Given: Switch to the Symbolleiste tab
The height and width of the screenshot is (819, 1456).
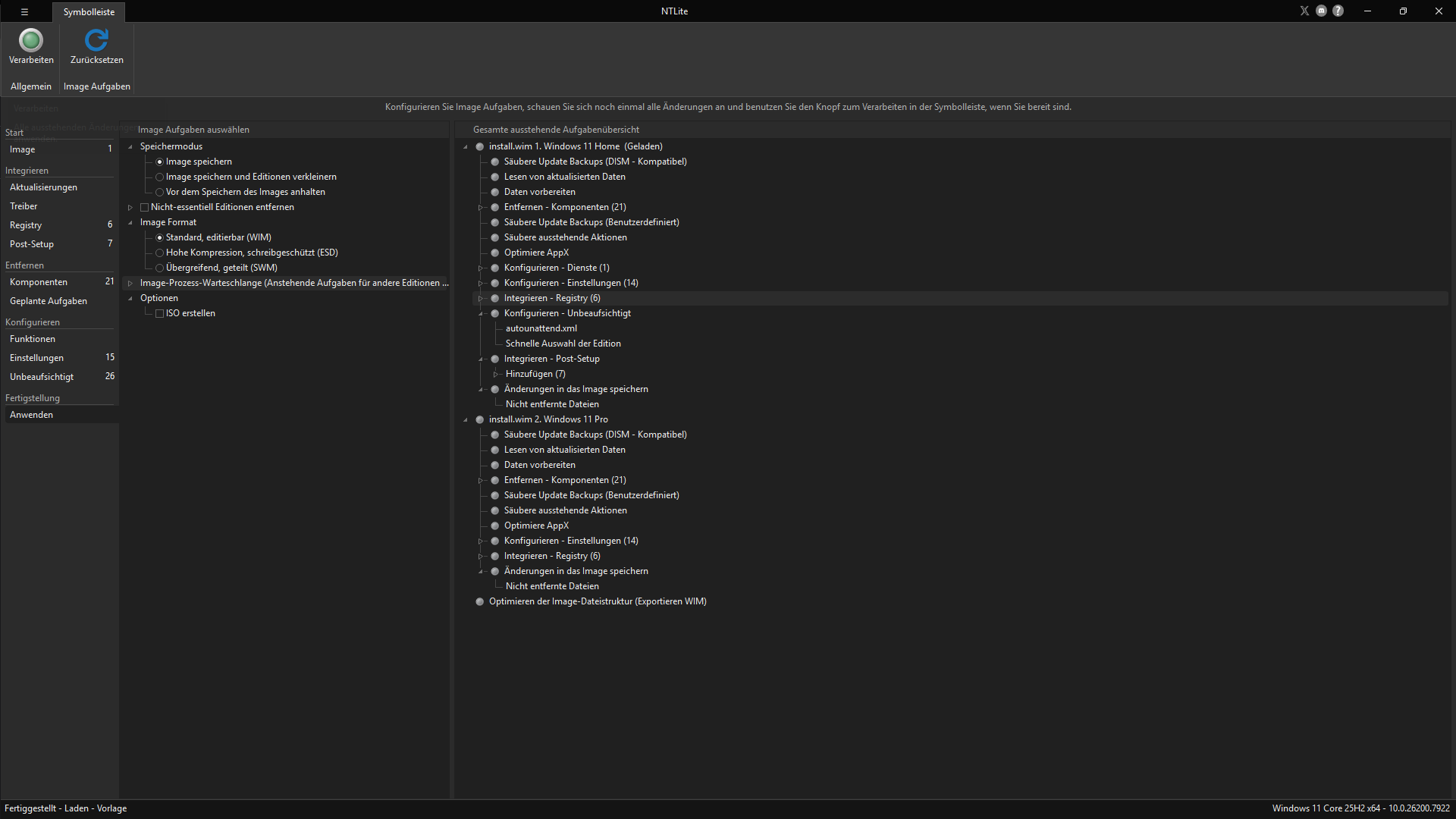Looking at the screenshot, I should click(x=89, y=12).
